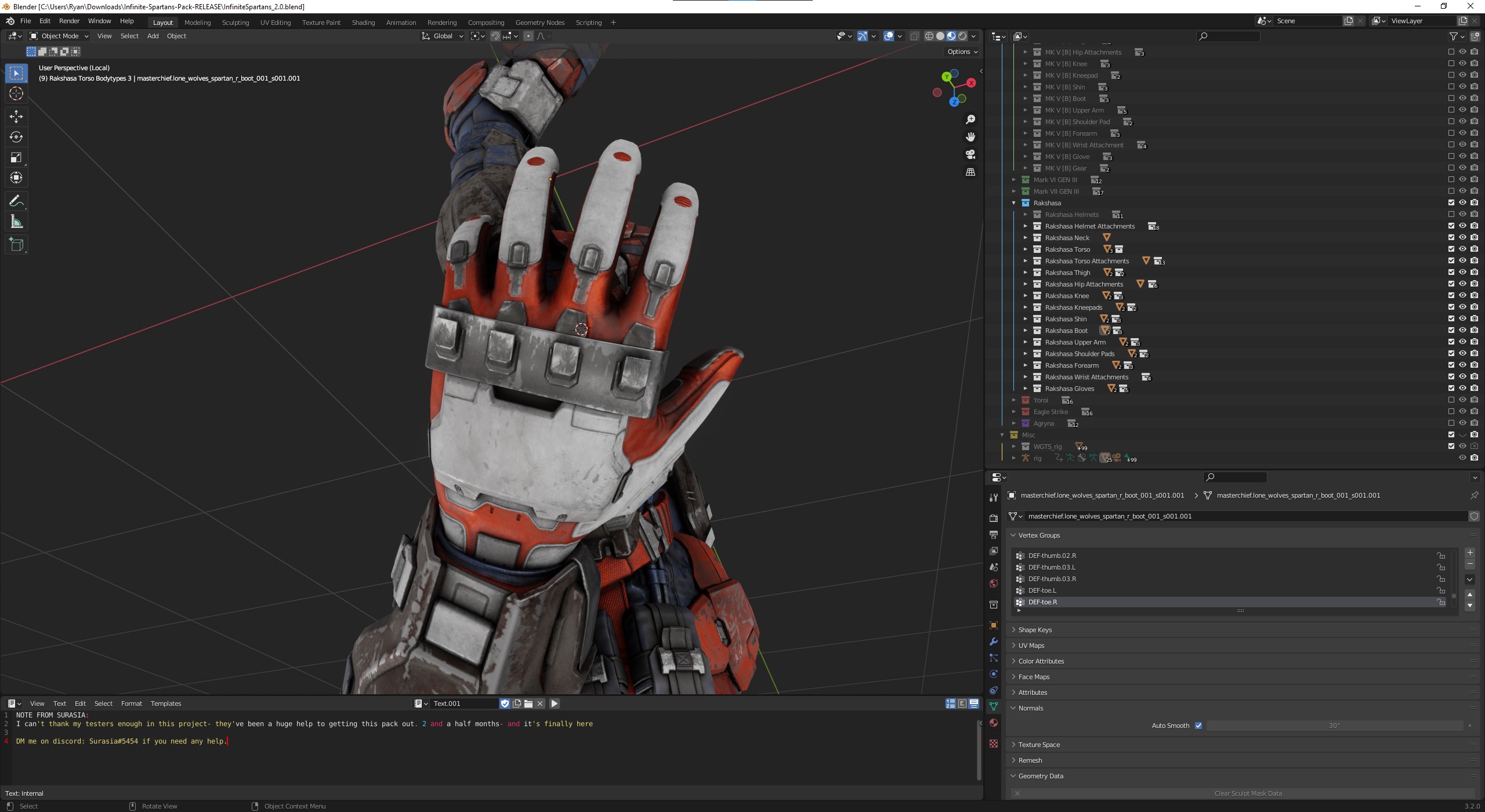This screenshot has height=812, width=1485.
Task: Expand the Shape Keys panel
Action: (1035, 630)
